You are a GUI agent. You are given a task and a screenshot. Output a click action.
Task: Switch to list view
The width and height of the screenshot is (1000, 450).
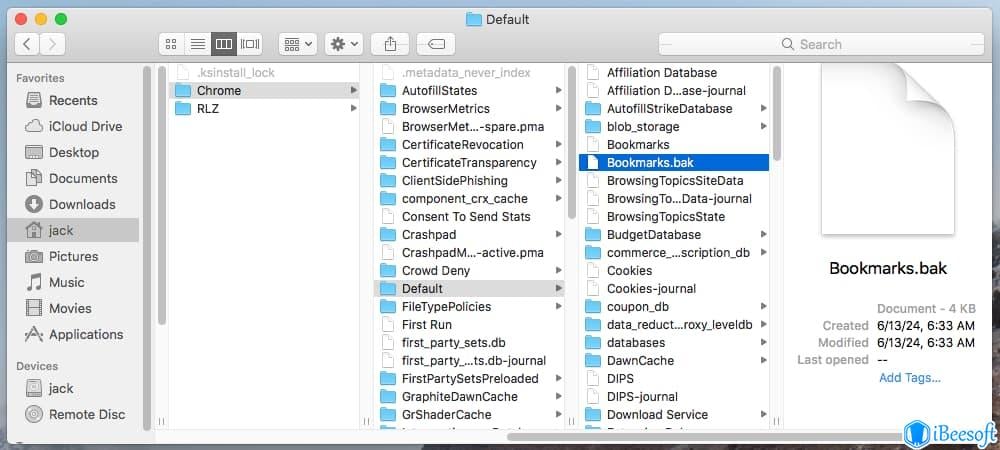(198, 44)
